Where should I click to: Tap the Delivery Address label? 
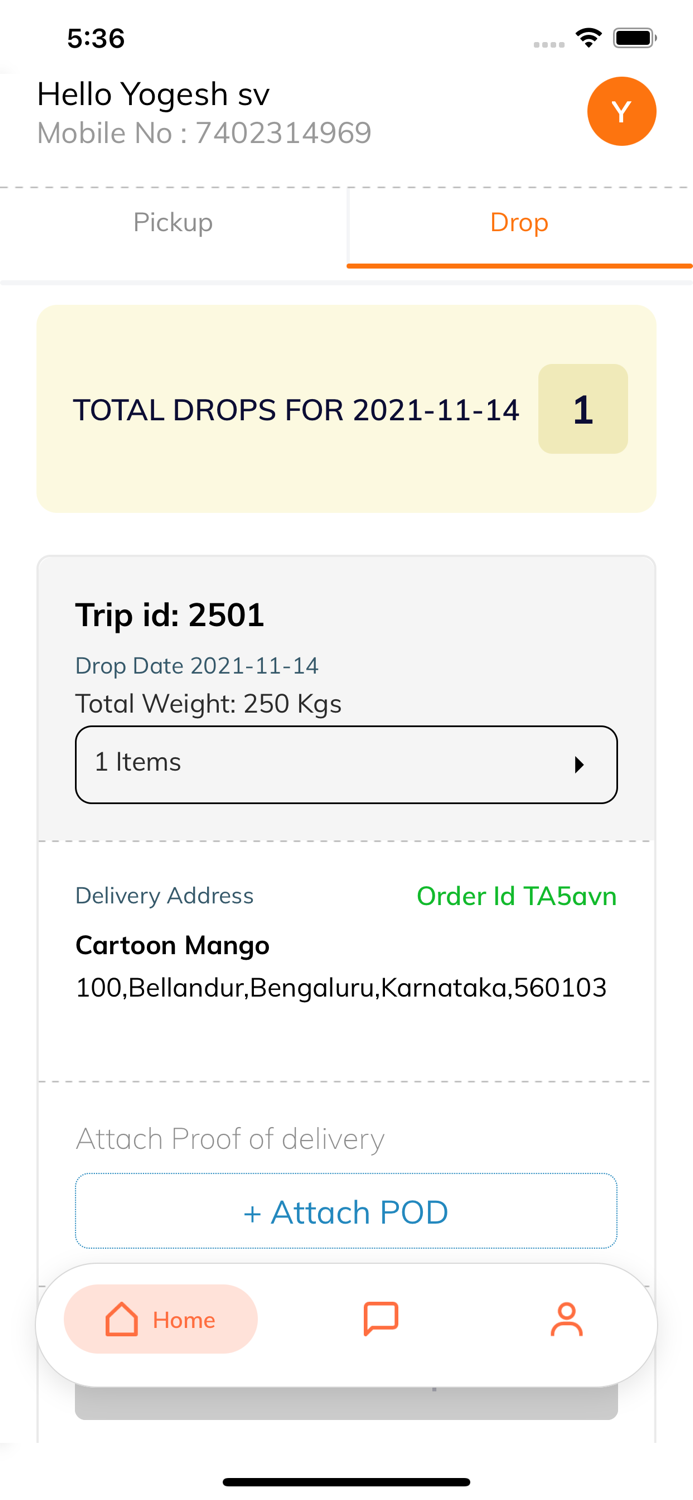point(164,896)
